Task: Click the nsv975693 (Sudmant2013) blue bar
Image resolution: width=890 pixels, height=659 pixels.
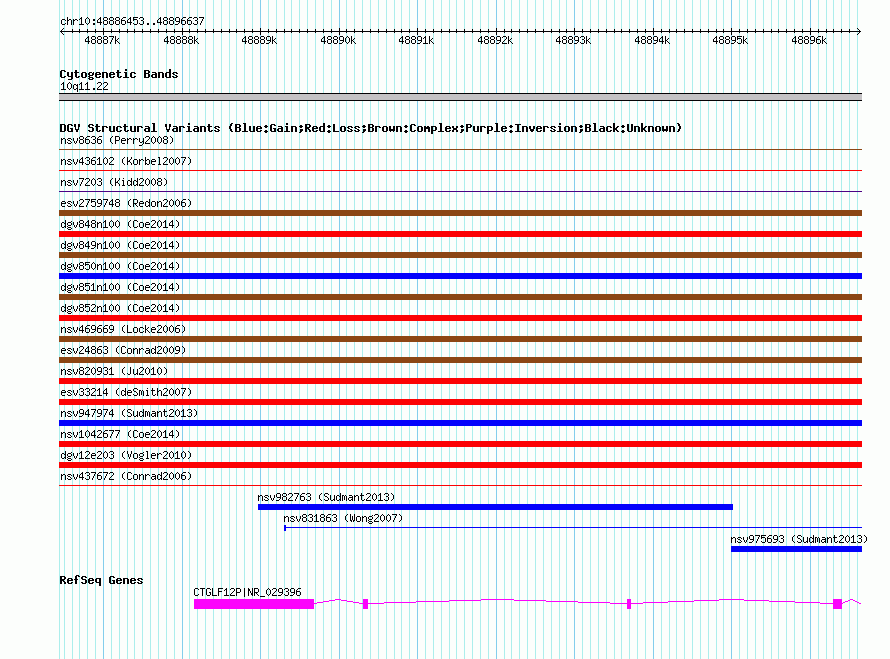Action: (x=796, y=549)
